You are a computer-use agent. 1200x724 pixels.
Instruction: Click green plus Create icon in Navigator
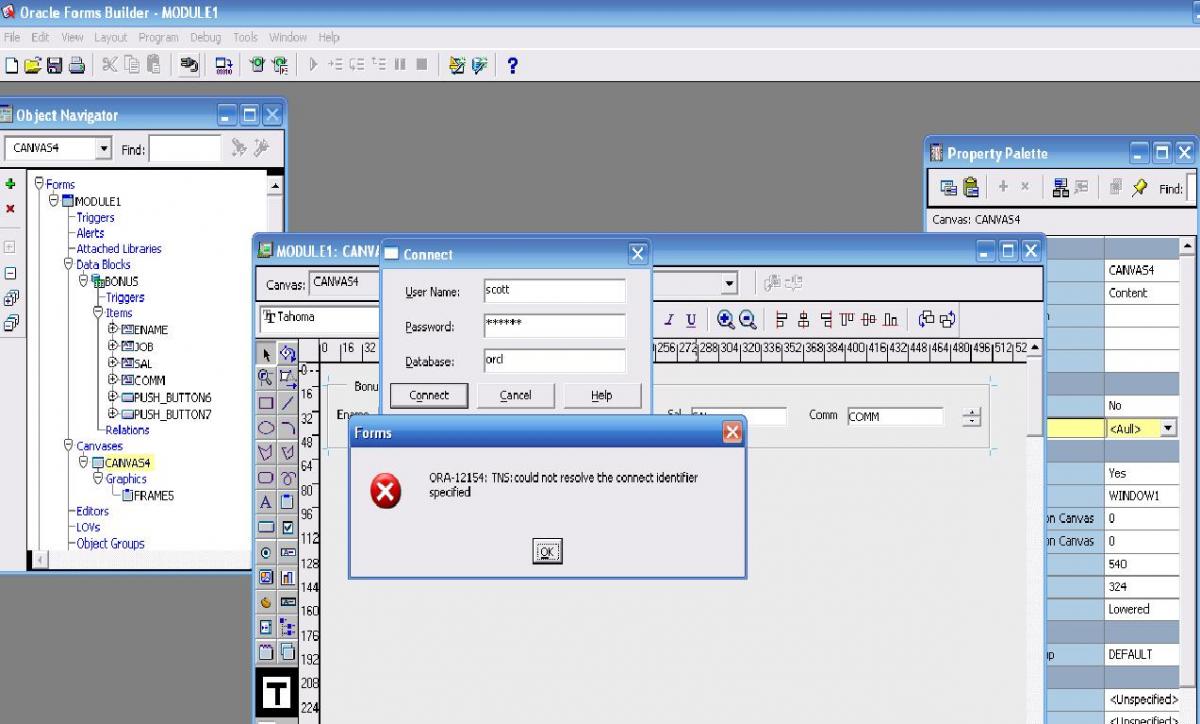click(x=10, y=184)
